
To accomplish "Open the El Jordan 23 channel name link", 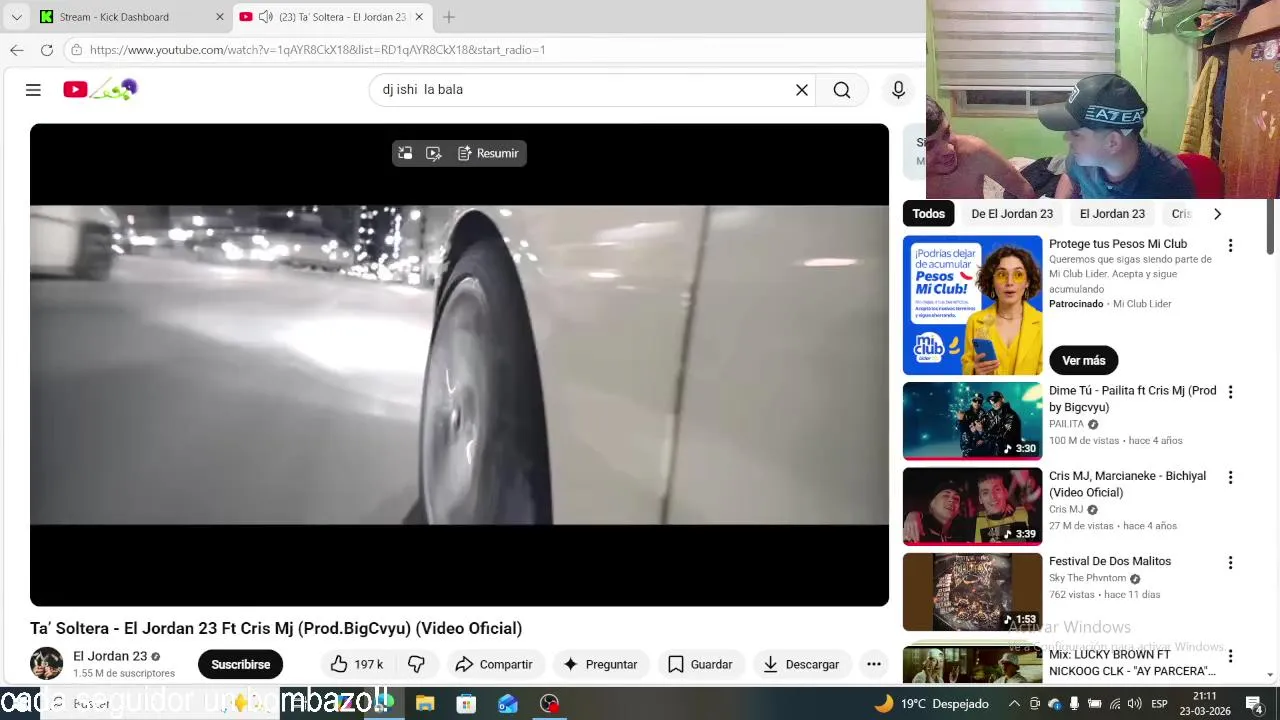I will [x=110, y=656].
